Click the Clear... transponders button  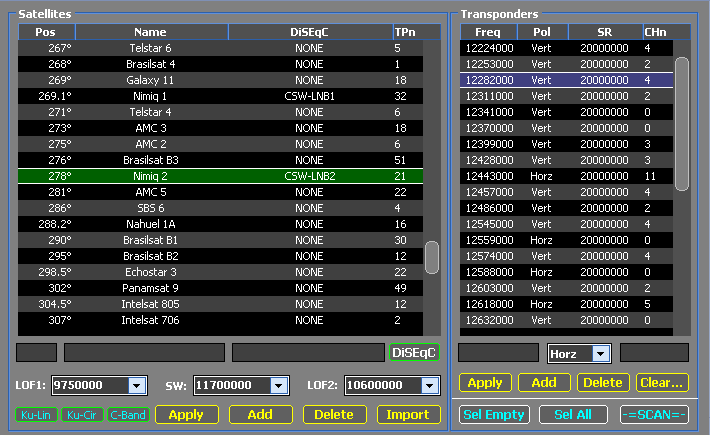click(x=662, y=383)
